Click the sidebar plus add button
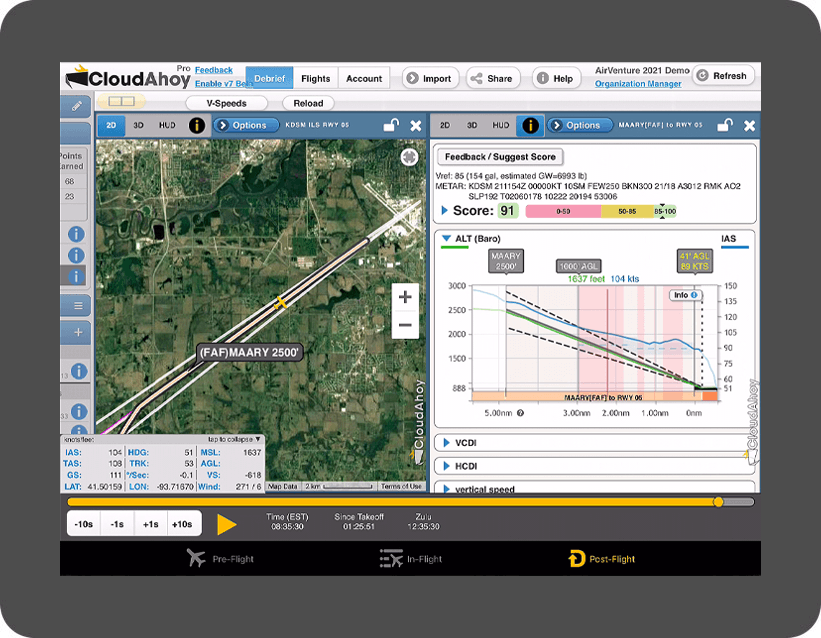This screenshot has height=638, width=821. pos(78,332)
